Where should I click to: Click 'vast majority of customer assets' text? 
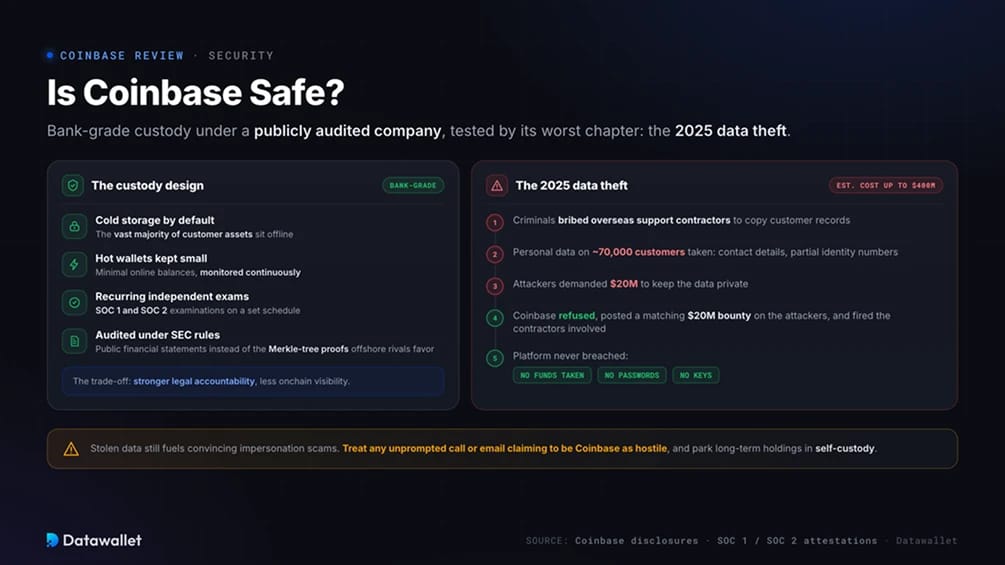183,234
